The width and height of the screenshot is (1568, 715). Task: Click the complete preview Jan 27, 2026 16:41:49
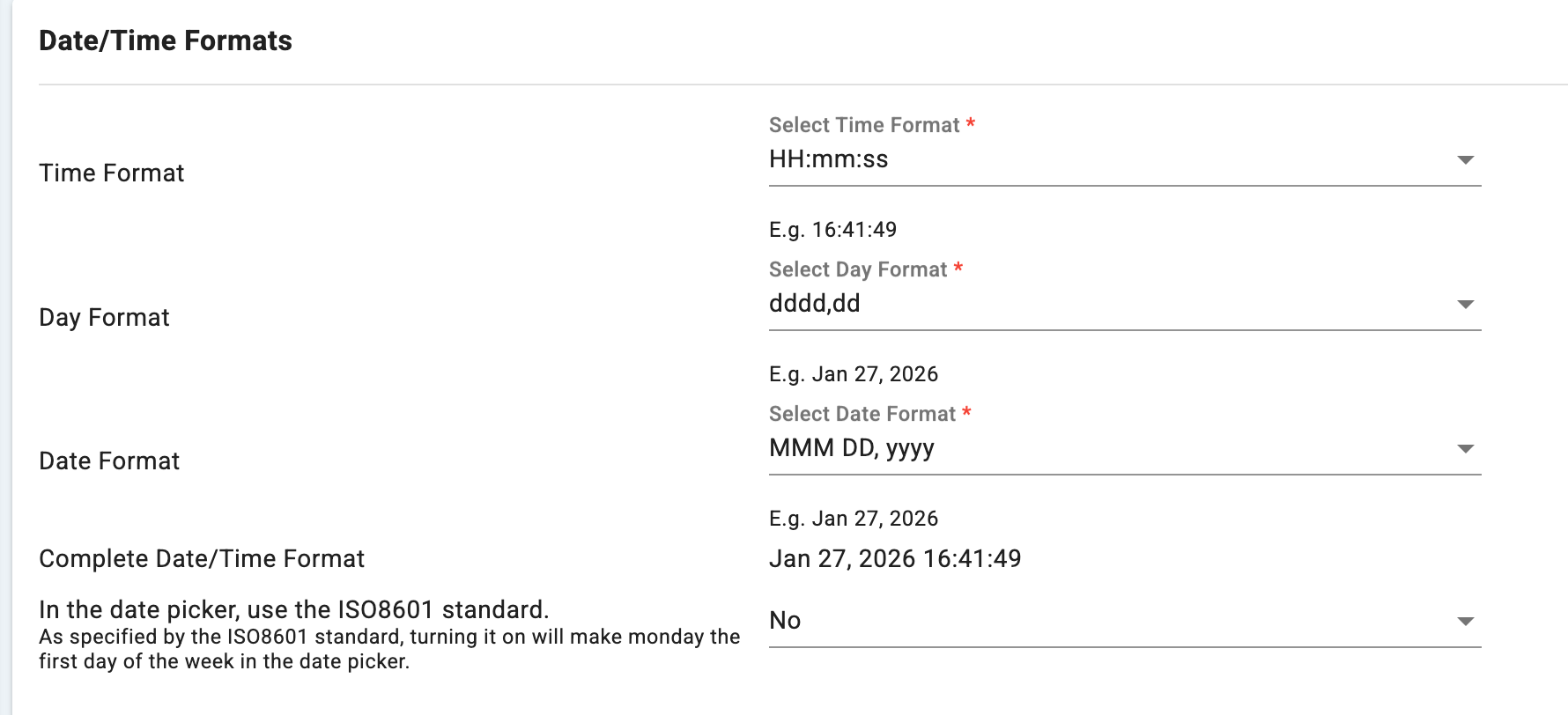coord(895,559)
